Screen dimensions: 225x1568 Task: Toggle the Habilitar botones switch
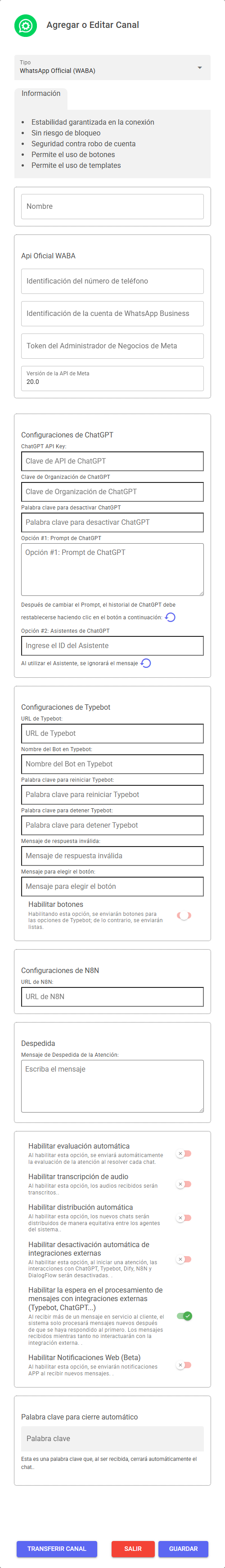184,915
